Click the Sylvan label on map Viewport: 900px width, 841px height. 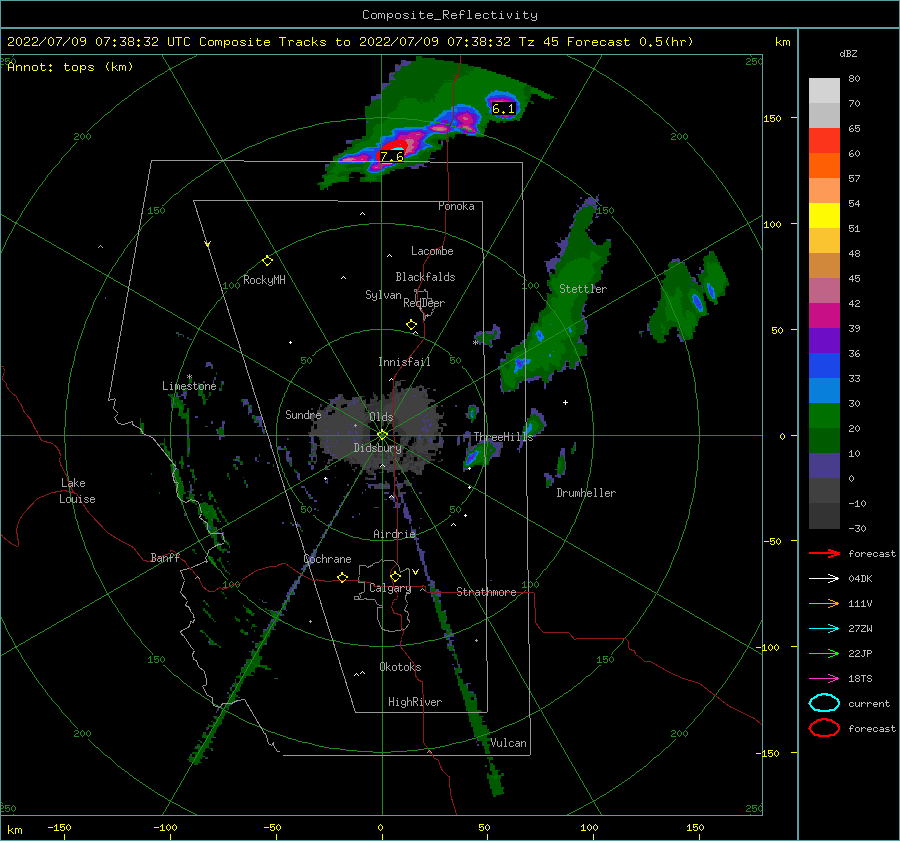(383, 295)
